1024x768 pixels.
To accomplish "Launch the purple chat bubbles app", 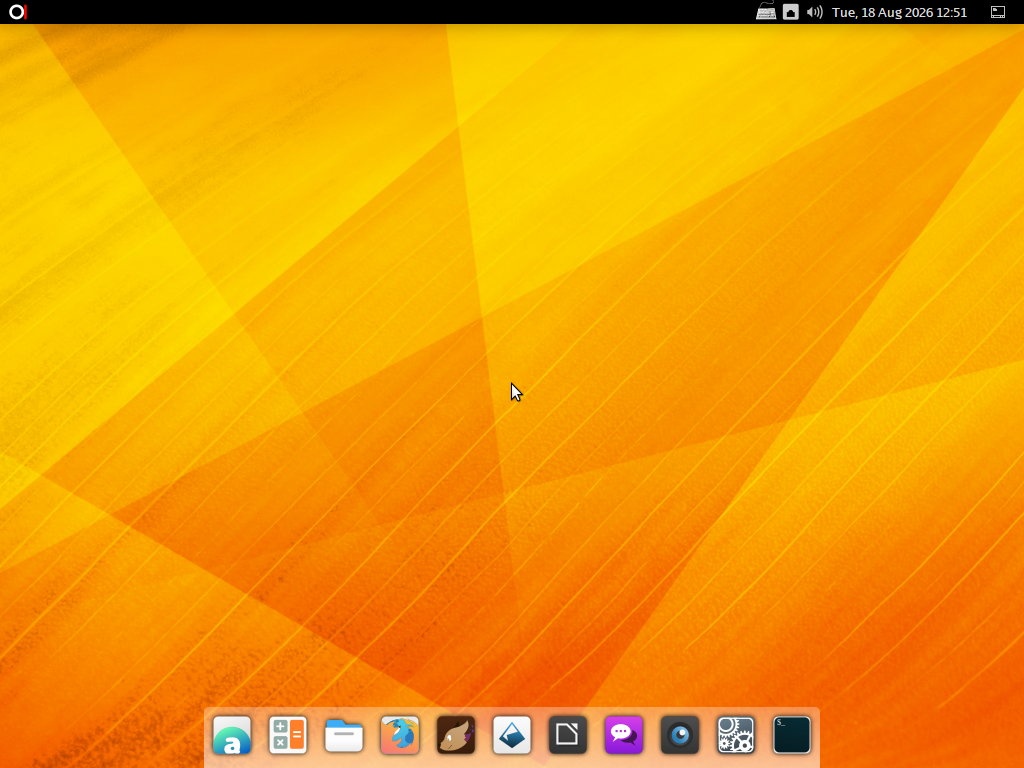I will [x=624, y=735].
